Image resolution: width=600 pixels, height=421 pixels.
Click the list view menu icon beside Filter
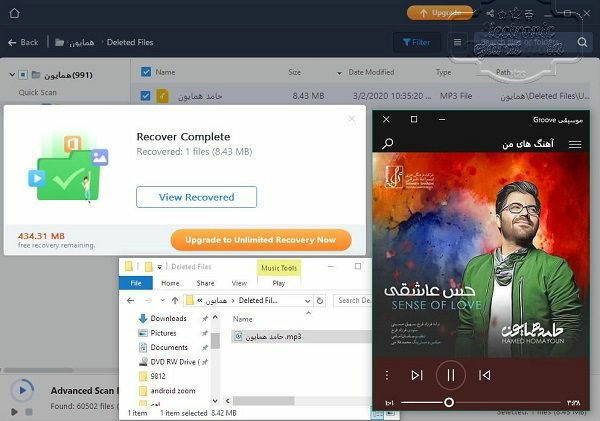457,42
